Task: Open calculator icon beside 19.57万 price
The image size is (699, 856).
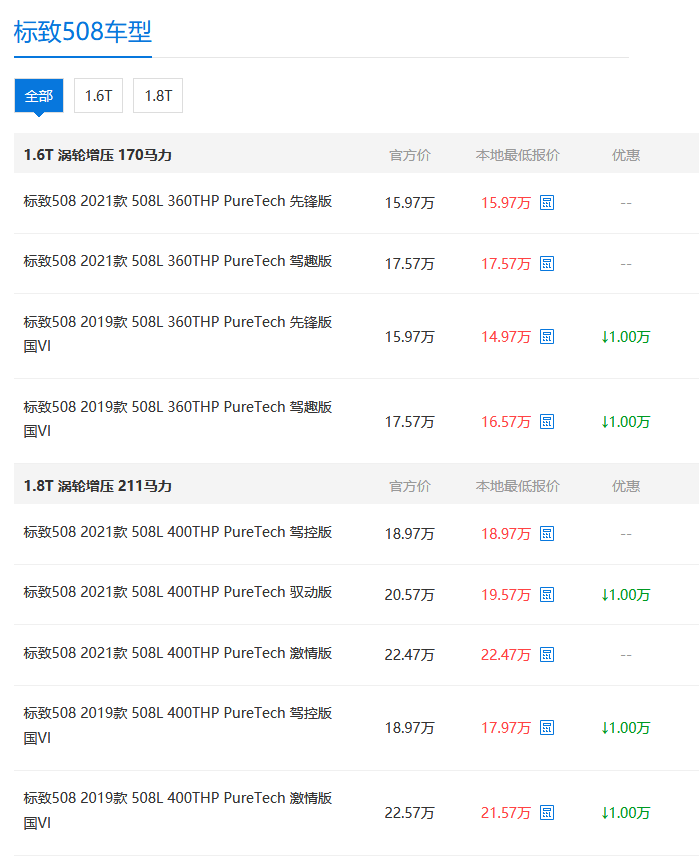Action: point(547,595)
